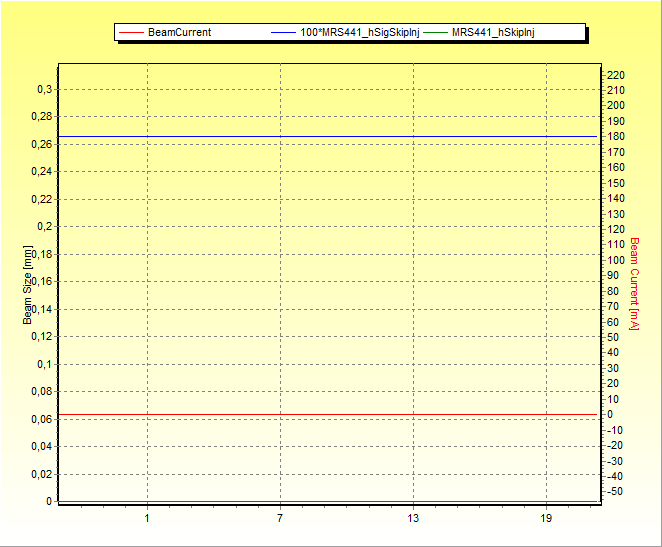Screen dimensions: 662x547
Task: Click x-axis tick label 13
Action: pos(413,518)
